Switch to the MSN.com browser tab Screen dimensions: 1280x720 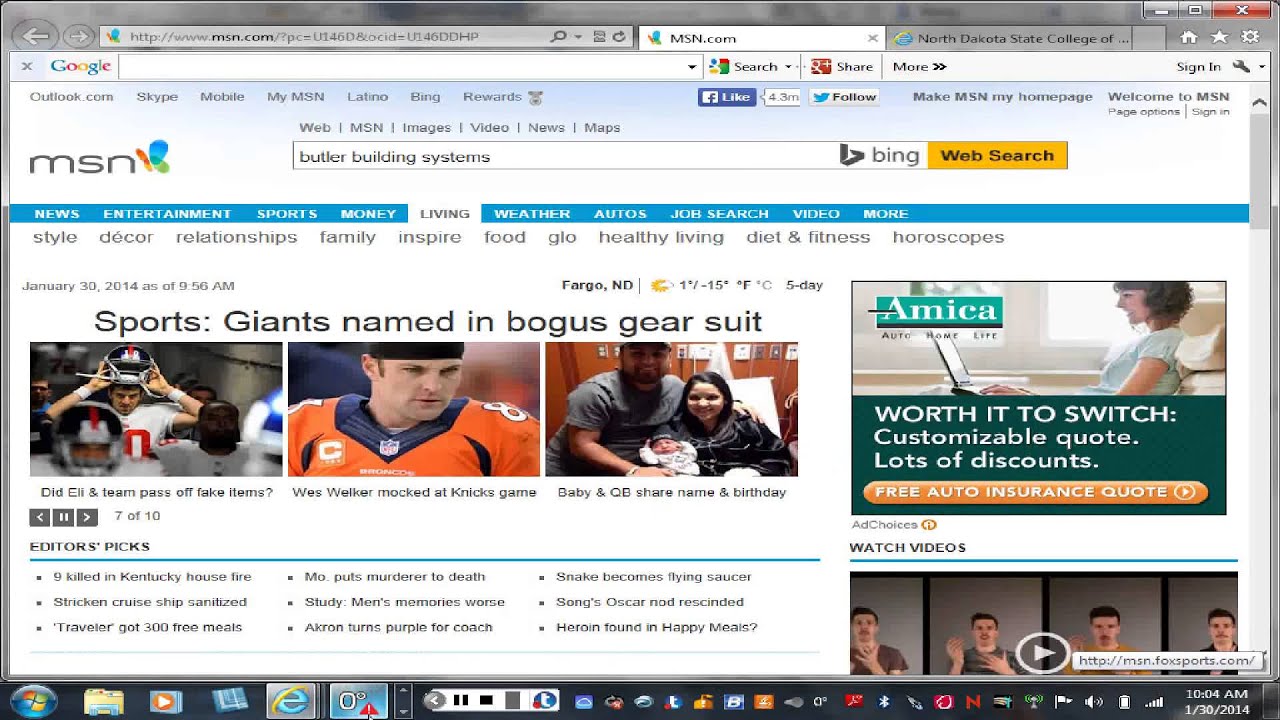pyautogui.click(x=760, y=38)
